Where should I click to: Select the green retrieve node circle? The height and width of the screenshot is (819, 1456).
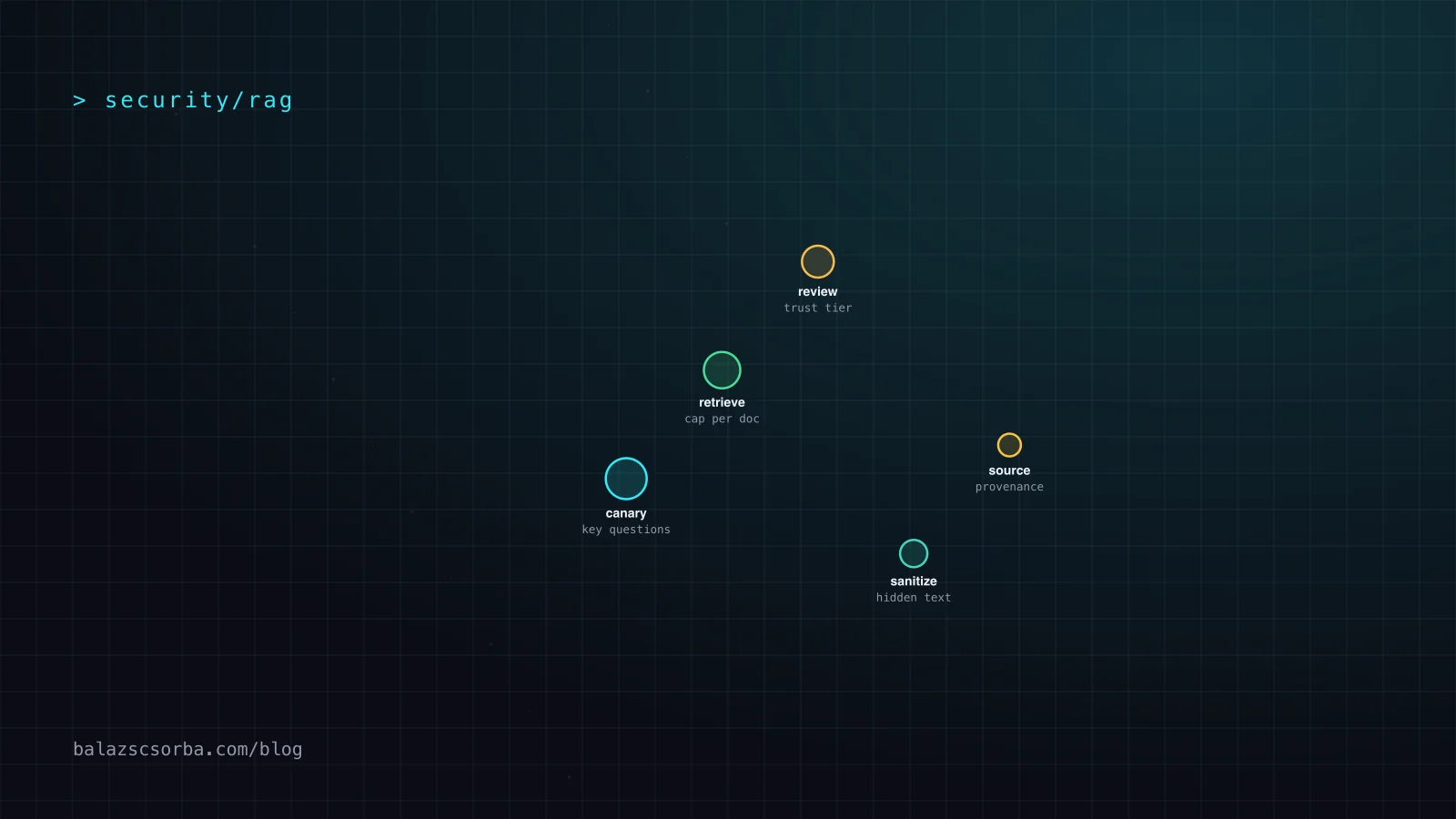point(722,370)
